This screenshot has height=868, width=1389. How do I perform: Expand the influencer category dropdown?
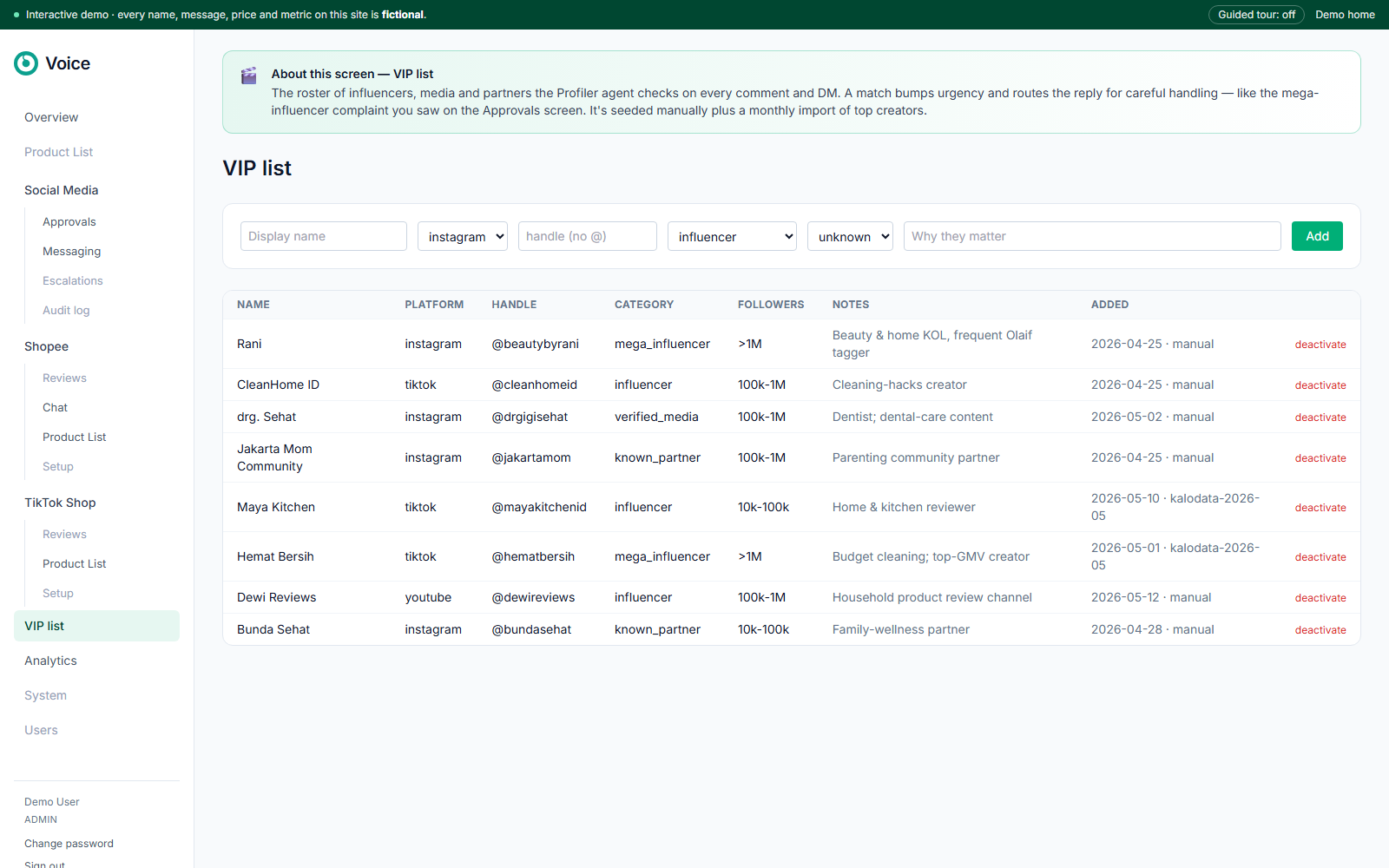(x=732, y=236)
